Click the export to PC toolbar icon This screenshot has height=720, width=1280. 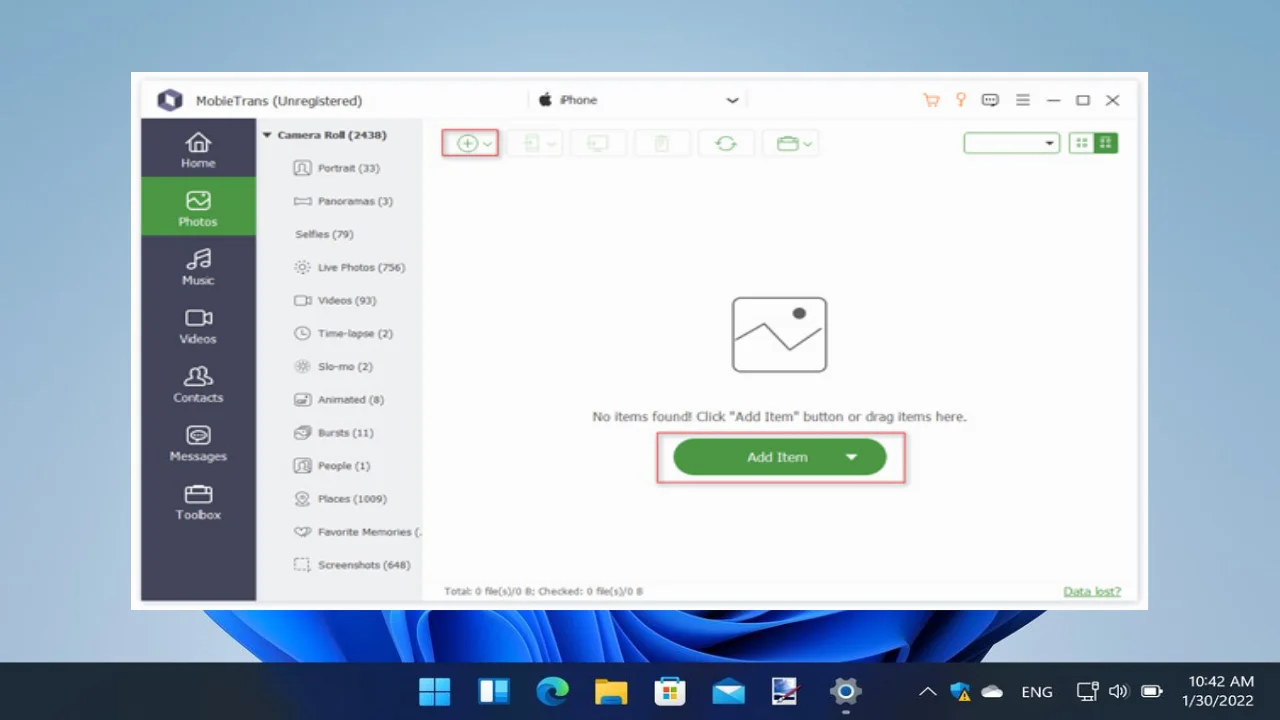pyautogui.click(x=598, y=143)
